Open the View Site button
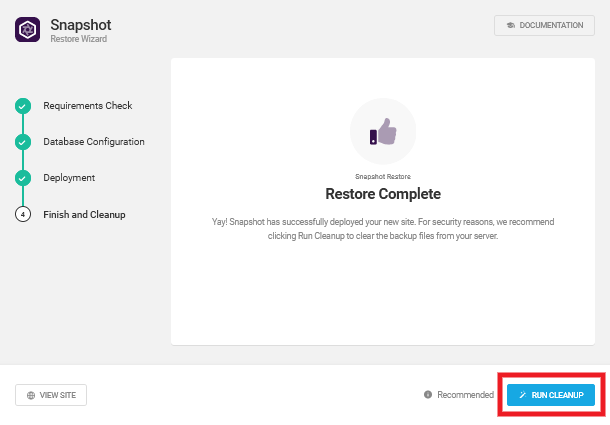Viewport: 610px width, 425px height. (x=51, y=395)
